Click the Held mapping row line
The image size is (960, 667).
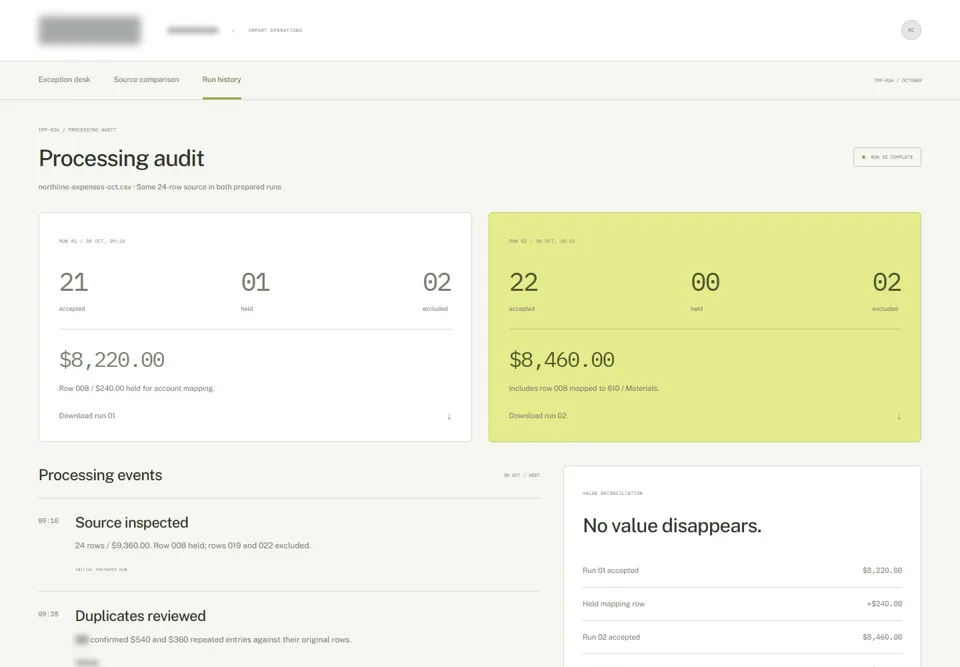coord(742,604)
